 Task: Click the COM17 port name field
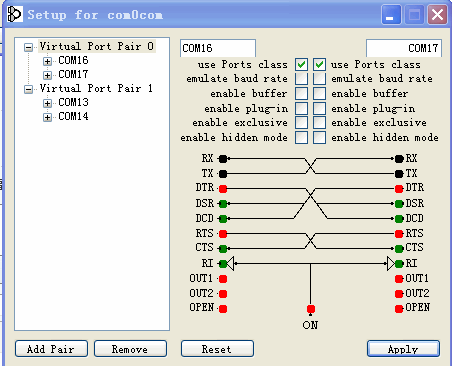[404, 48]
